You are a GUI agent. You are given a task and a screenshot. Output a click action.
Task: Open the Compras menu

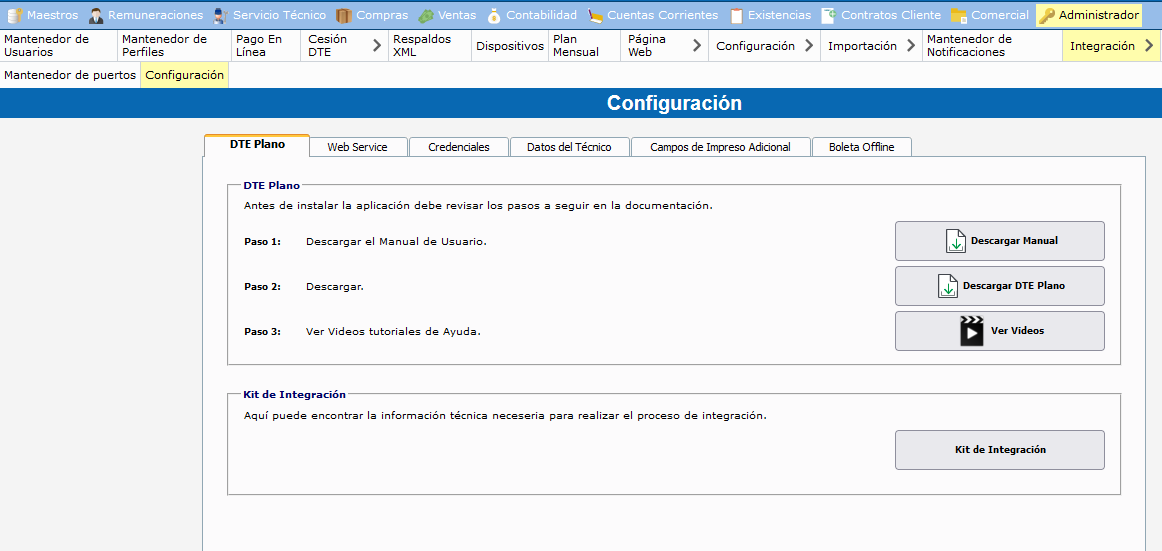373,15
